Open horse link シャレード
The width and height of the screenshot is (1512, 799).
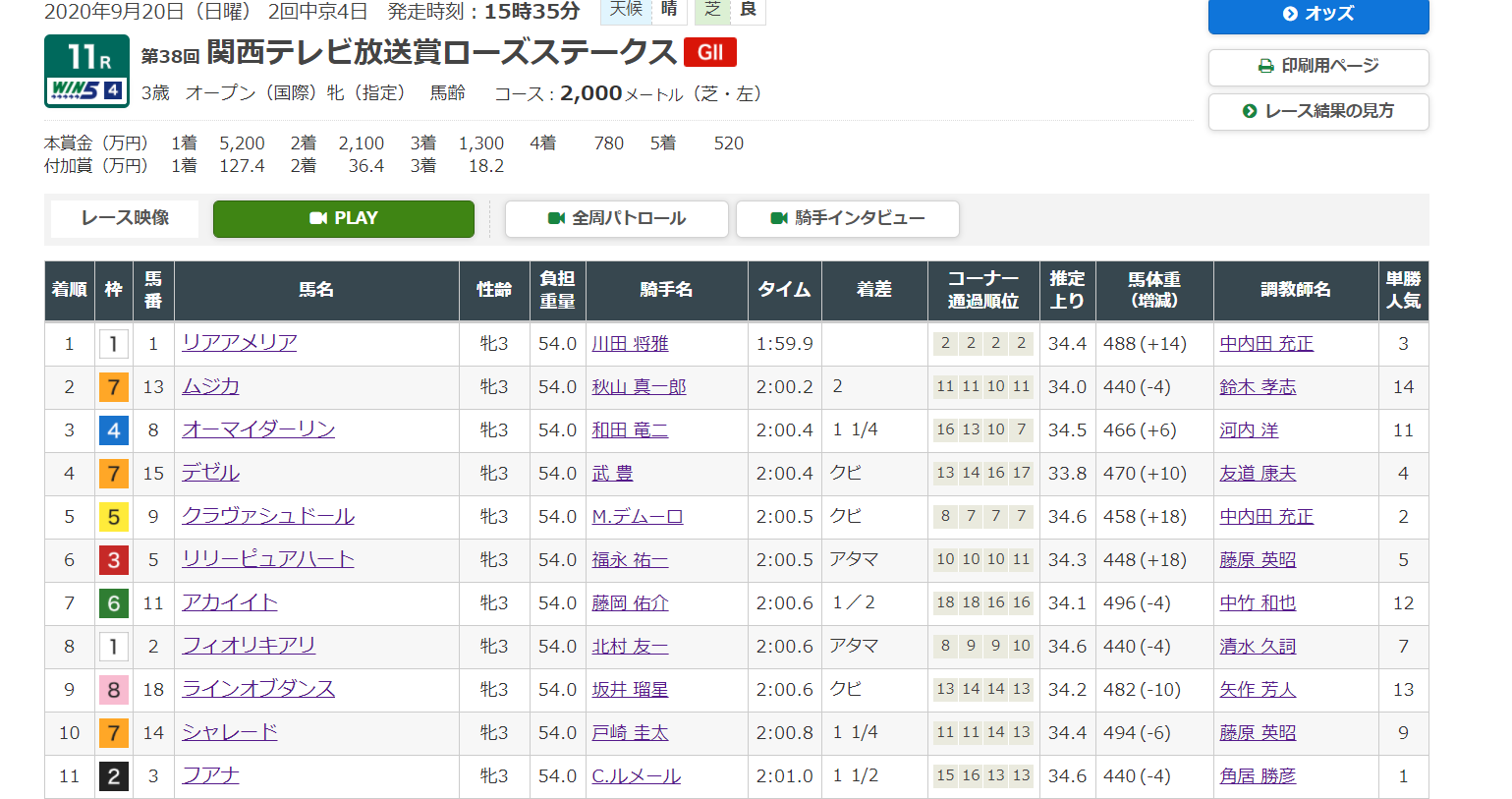tap(230, 732)
